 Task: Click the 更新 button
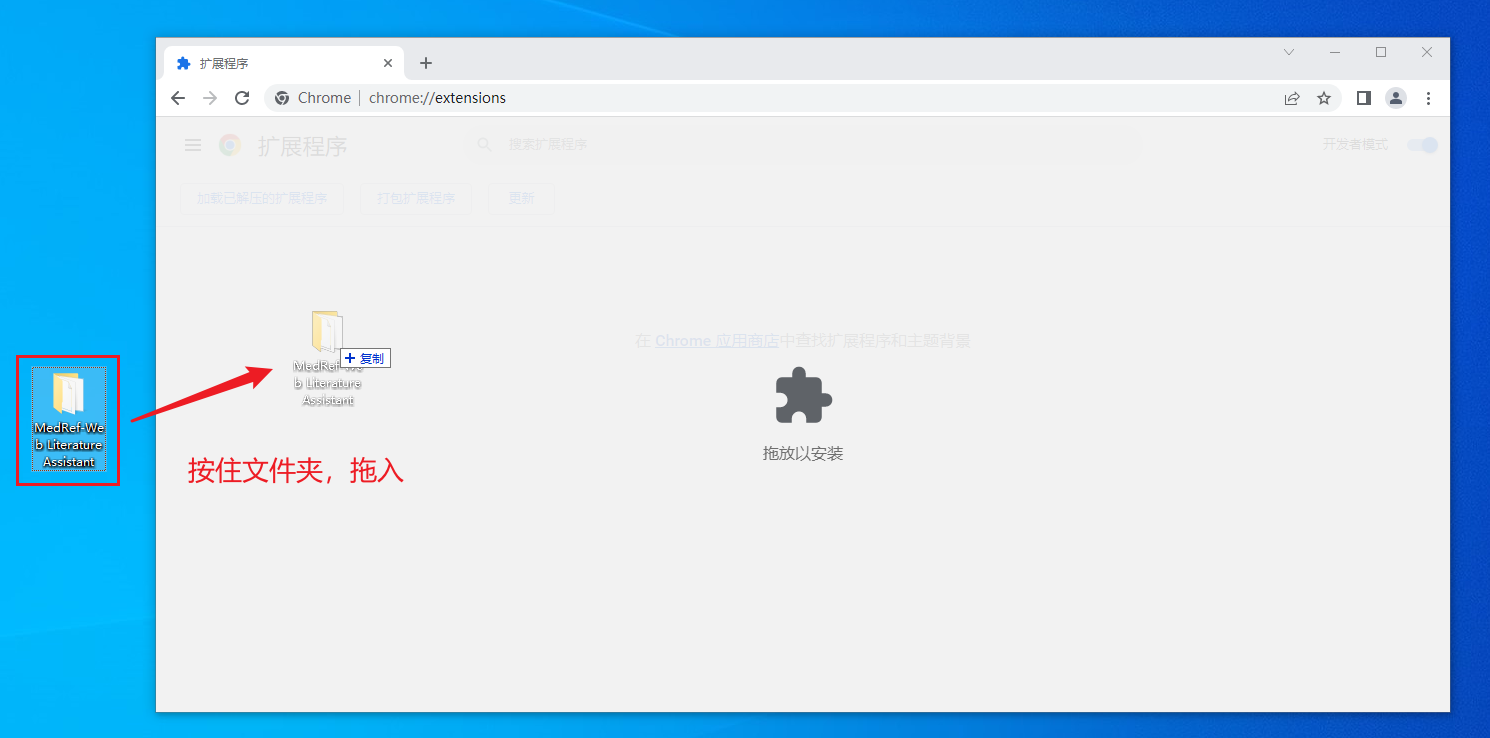[x=521, y=198]
